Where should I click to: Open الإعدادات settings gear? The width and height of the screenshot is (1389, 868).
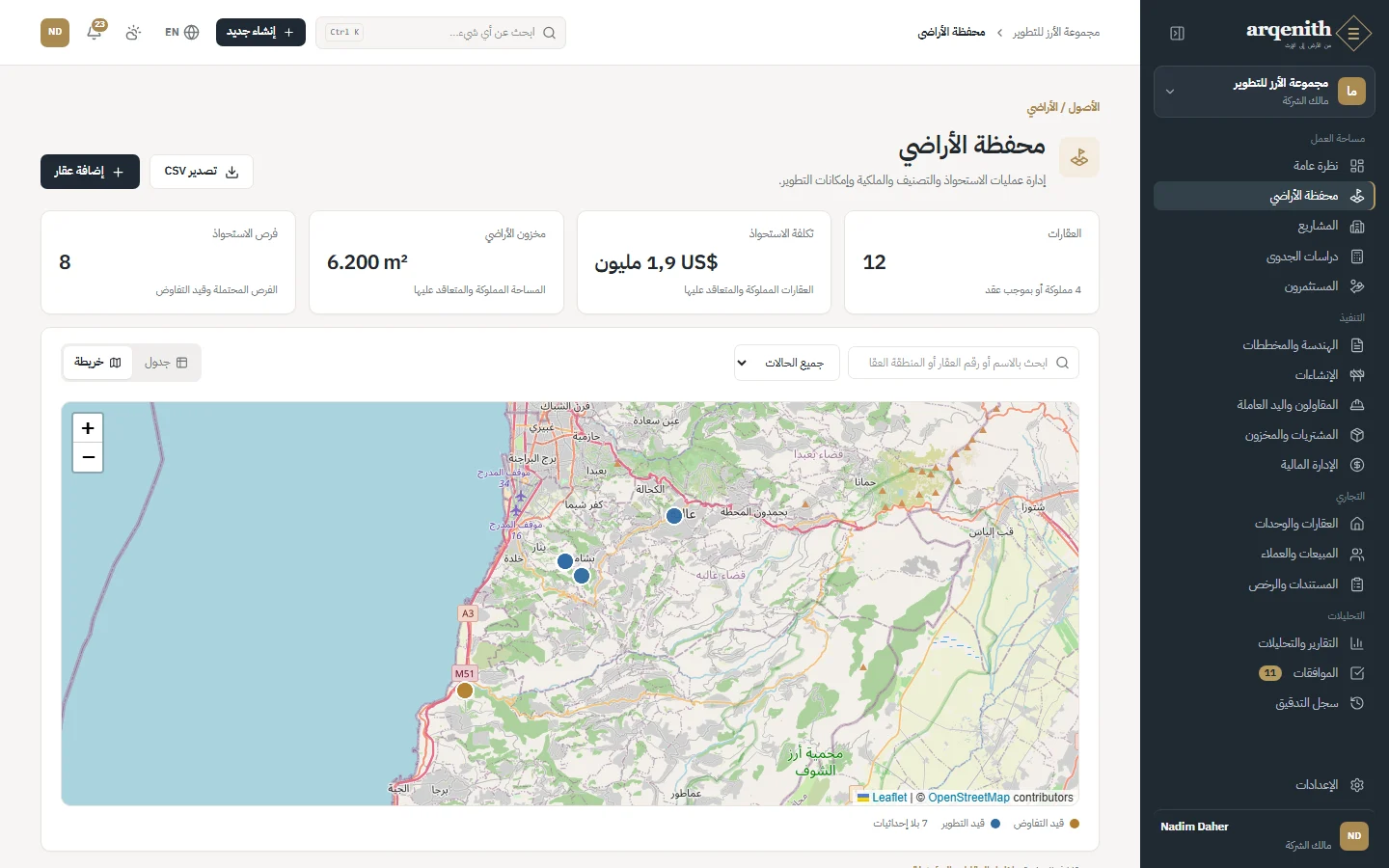[x=1357, y=785]
